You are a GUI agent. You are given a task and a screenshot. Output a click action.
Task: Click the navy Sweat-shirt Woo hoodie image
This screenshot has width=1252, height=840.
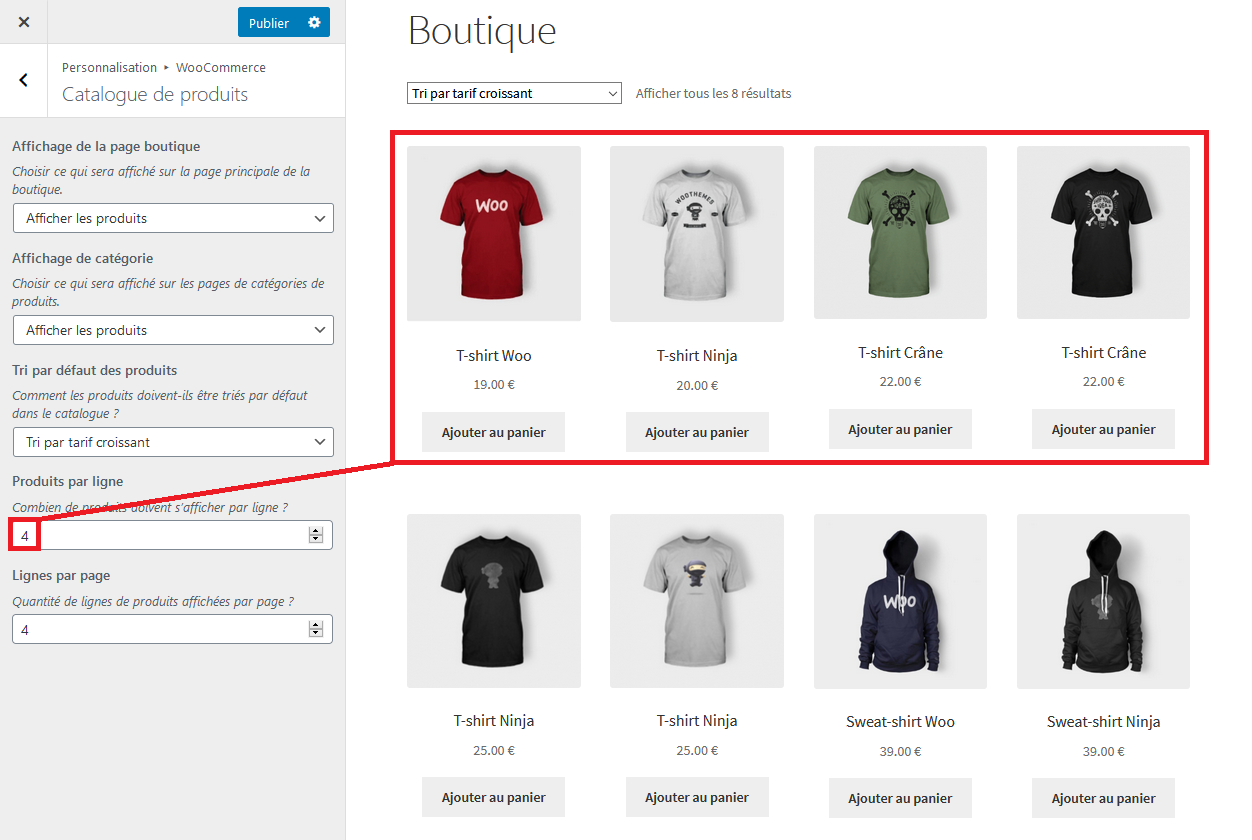900,601
